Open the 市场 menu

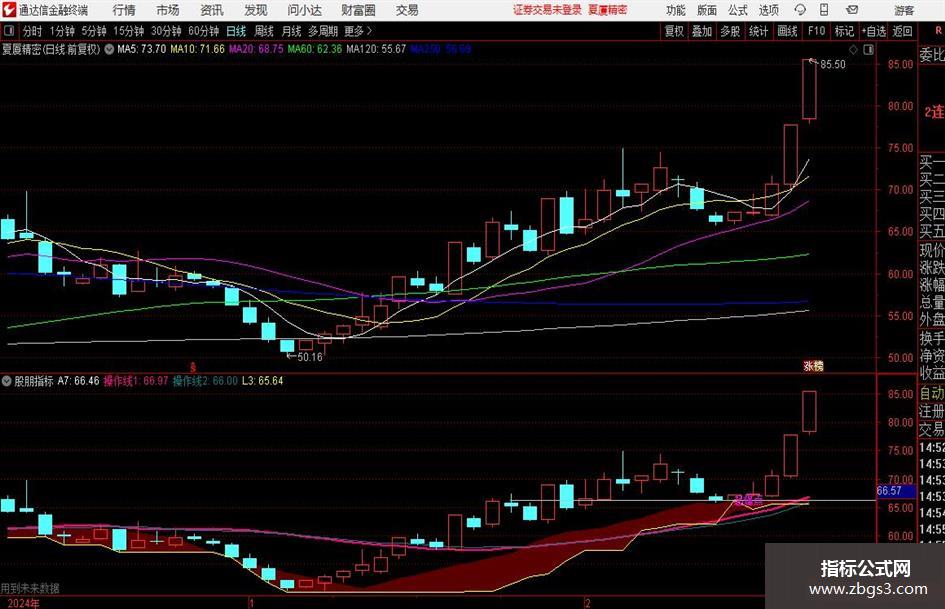tap(168, 10)
